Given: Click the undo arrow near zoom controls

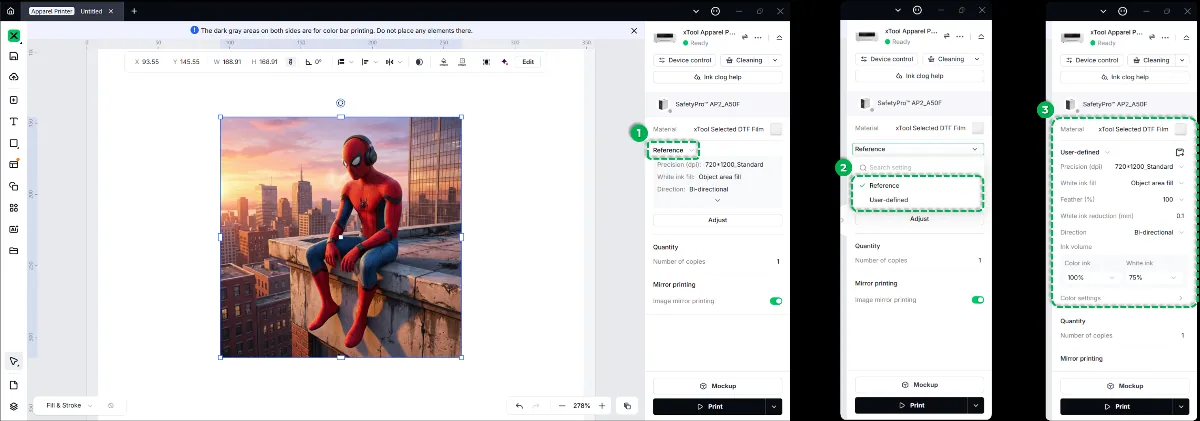Looking at the screenshot, I should 519,406.
